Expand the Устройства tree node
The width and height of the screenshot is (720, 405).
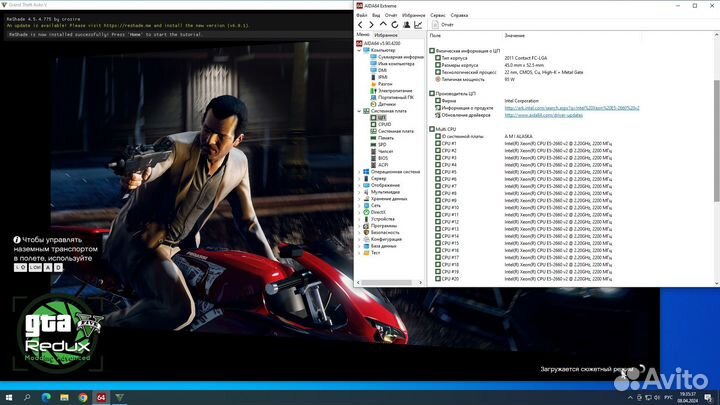tap(359, 219)
